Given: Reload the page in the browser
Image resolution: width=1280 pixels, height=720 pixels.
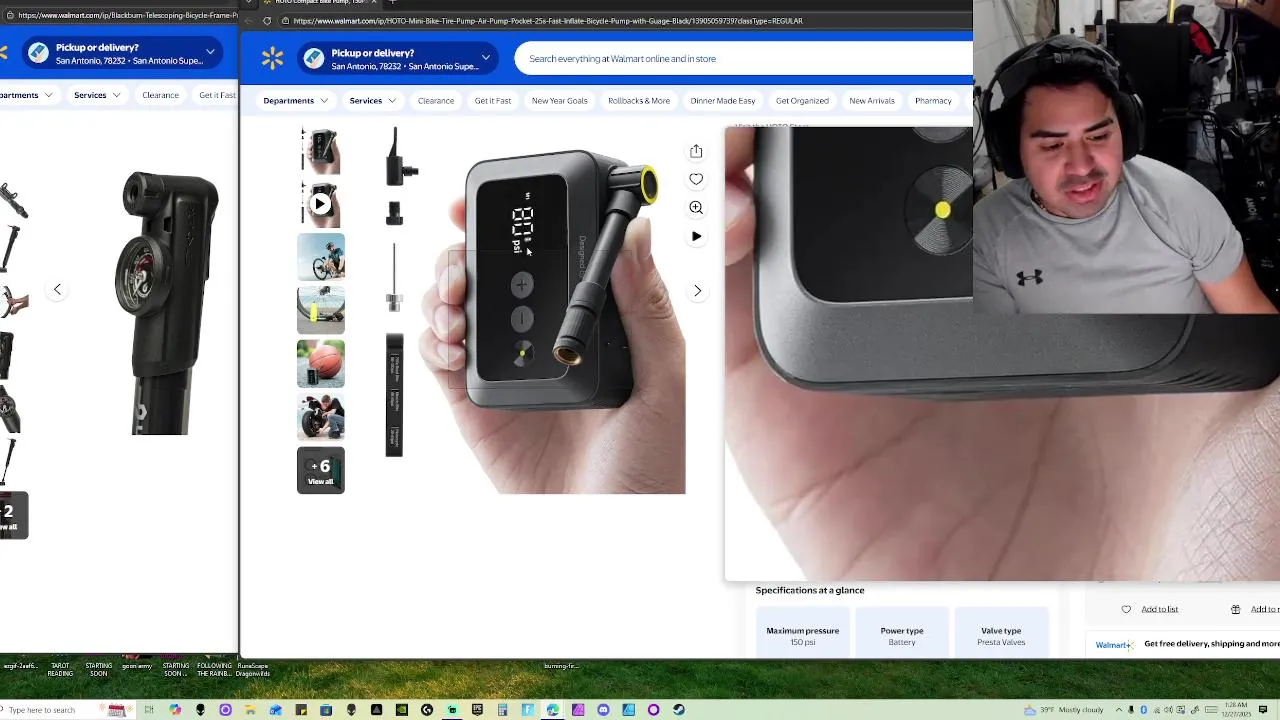Looking at the screenshot, I should click(267, 20).
